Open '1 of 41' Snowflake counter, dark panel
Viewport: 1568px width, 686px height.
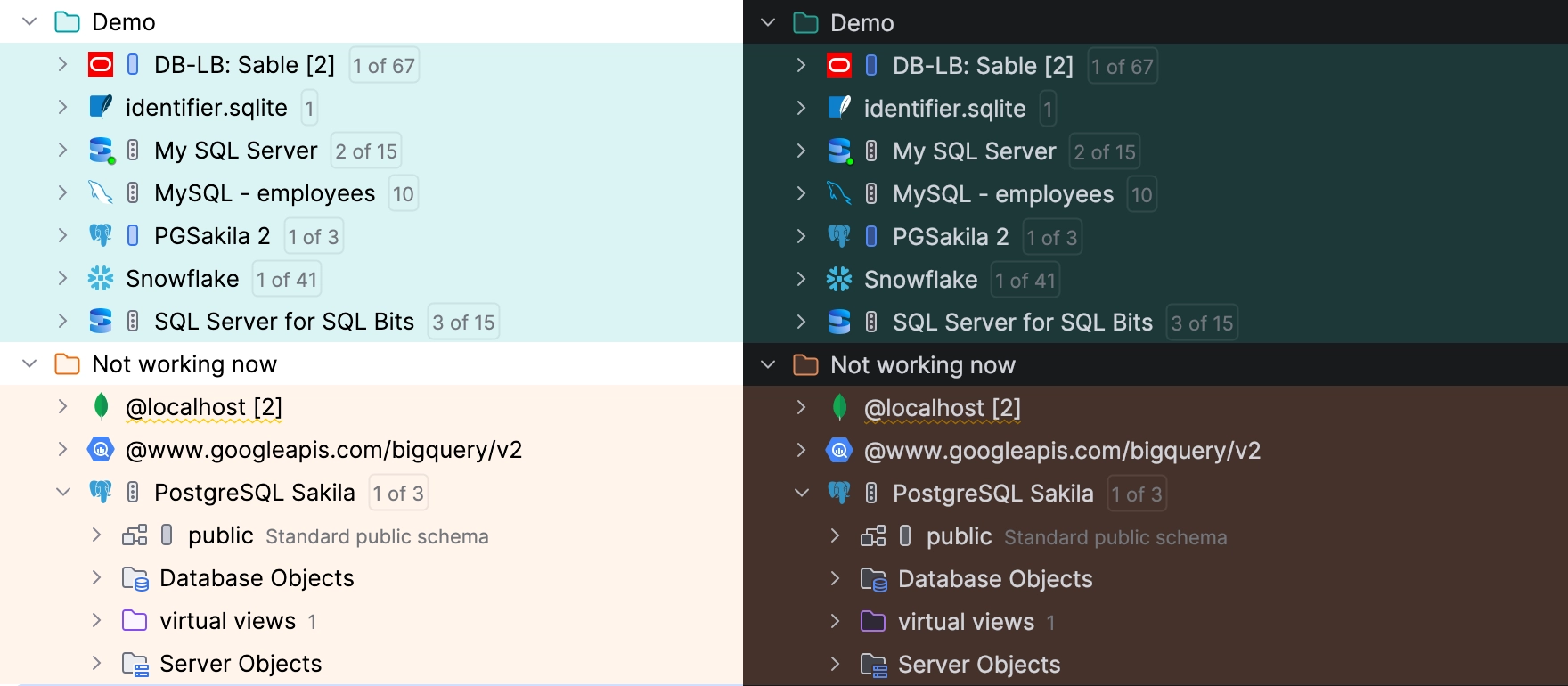[1025, 280]
